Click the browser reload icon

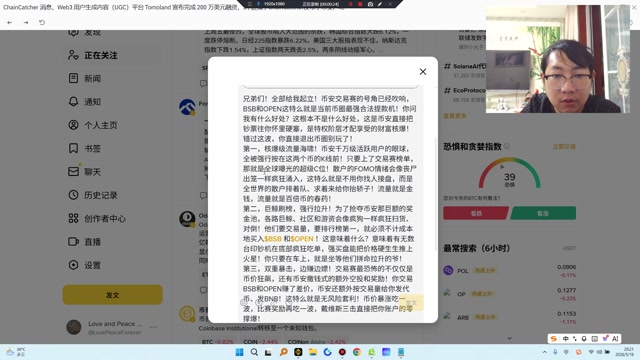pos(42,22)
